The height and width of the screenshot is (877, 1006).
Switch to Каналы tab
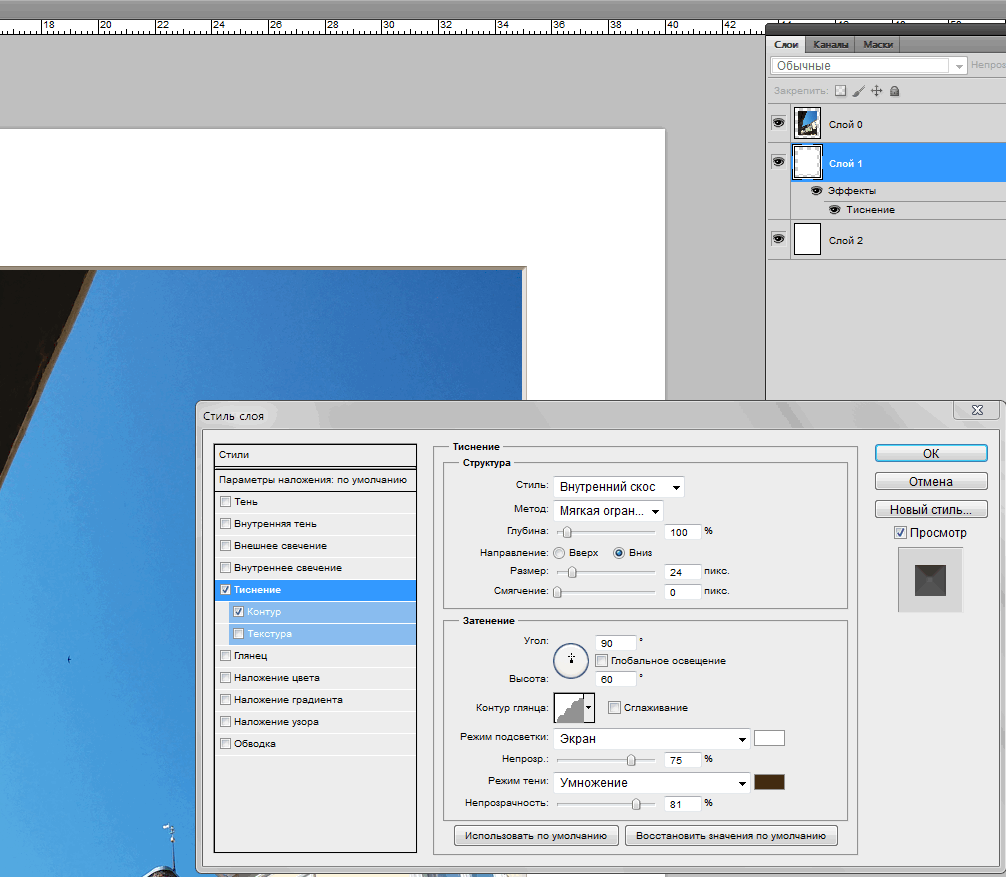click(x=830, y=44)
